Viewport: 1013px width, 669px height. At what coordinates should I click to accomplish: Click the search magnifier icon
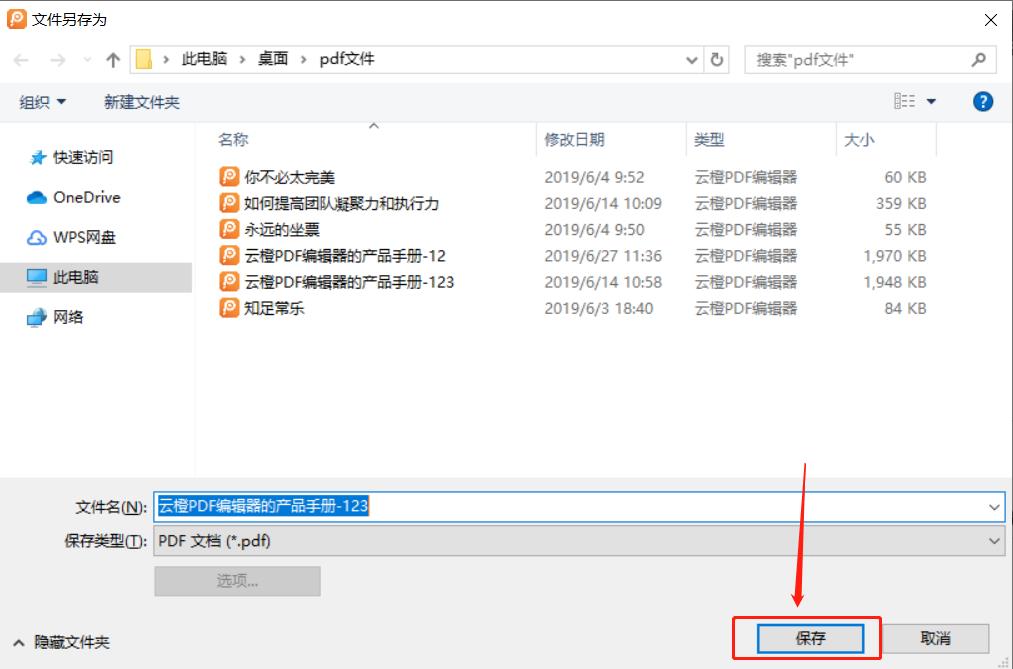(x=979, y=60)
